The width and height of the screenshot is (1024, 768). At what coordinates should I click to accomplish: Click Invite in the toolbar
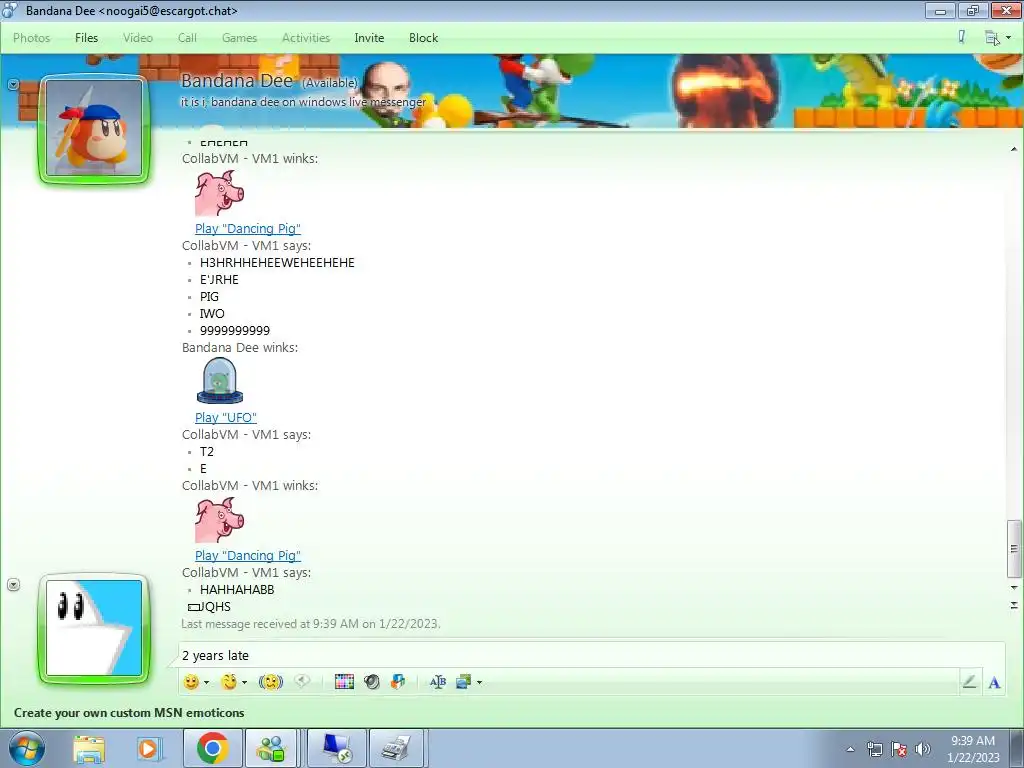pos(369,38)
